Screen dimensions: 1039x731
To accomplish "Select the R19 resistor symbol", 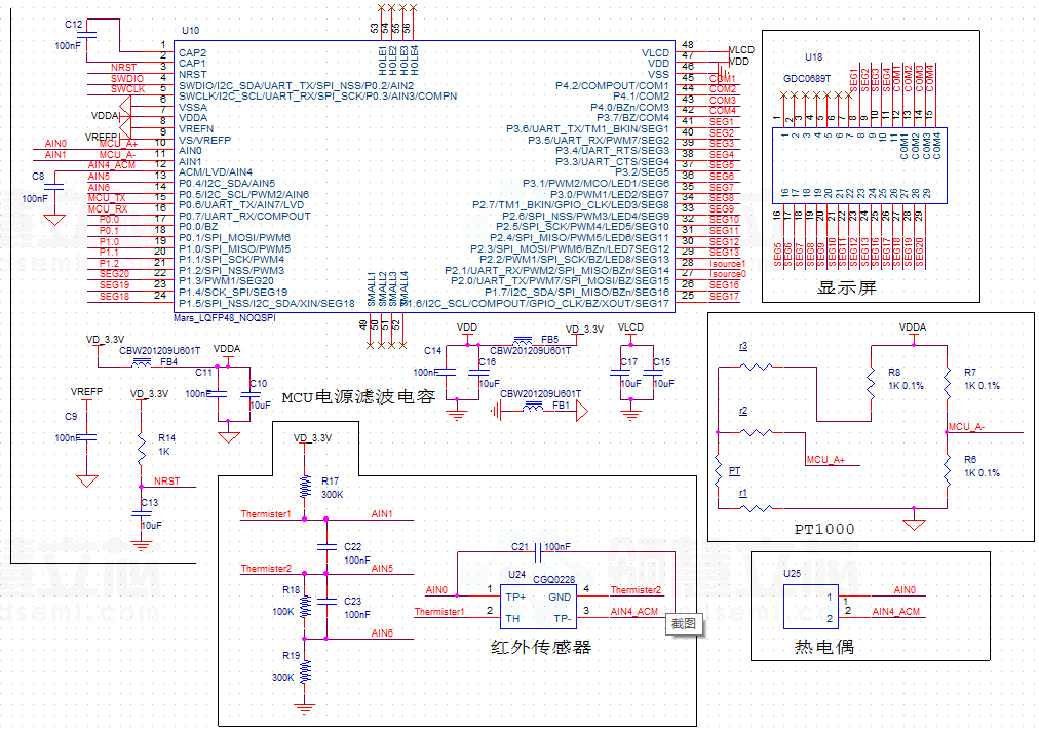I will [x=305, y=672].
